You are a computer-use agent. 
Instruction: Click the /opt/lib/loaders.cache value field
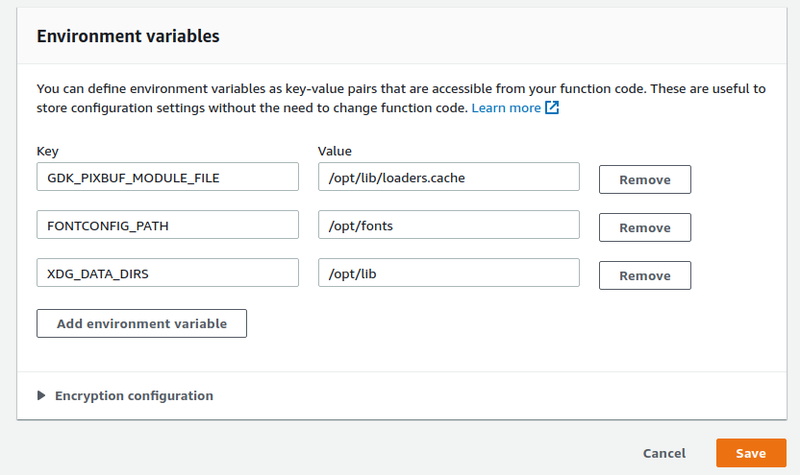[x=448, y=177]
